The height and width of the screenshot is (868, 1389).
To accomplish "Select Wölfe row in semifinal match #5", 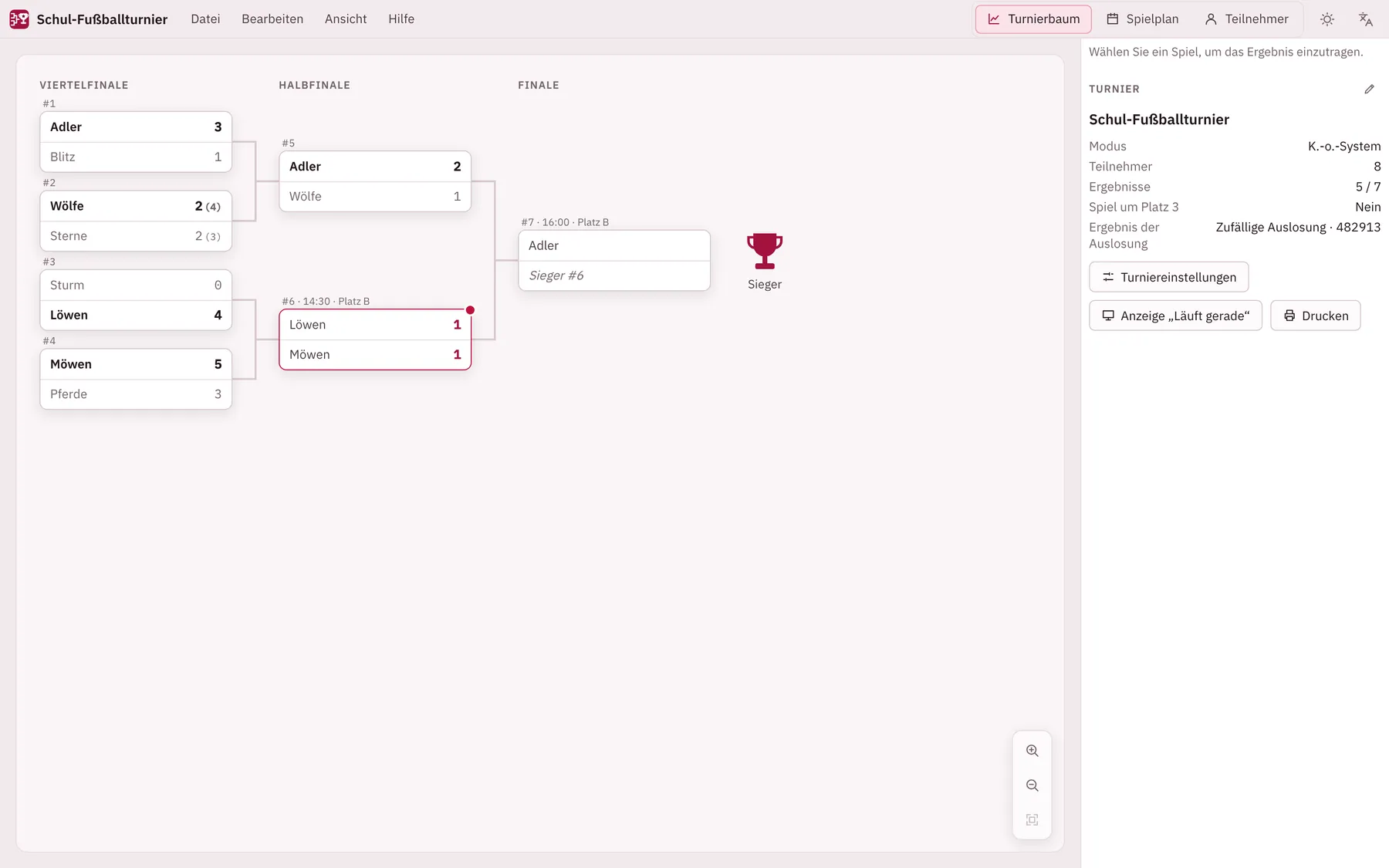I will (x=375, y=197).
